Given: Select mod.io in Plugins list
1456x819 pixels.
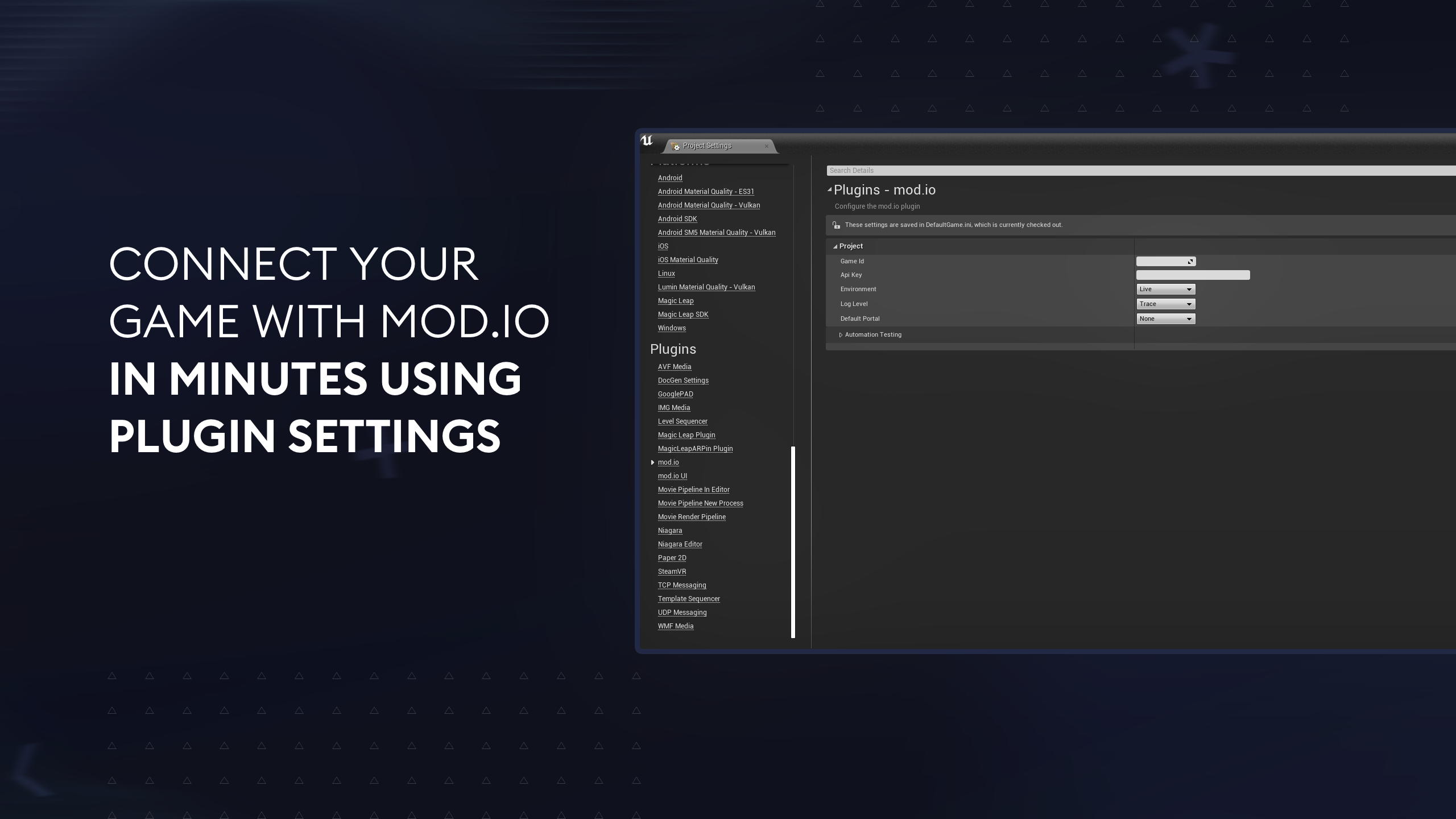Looking at the screenshot, I should (668, 462).
